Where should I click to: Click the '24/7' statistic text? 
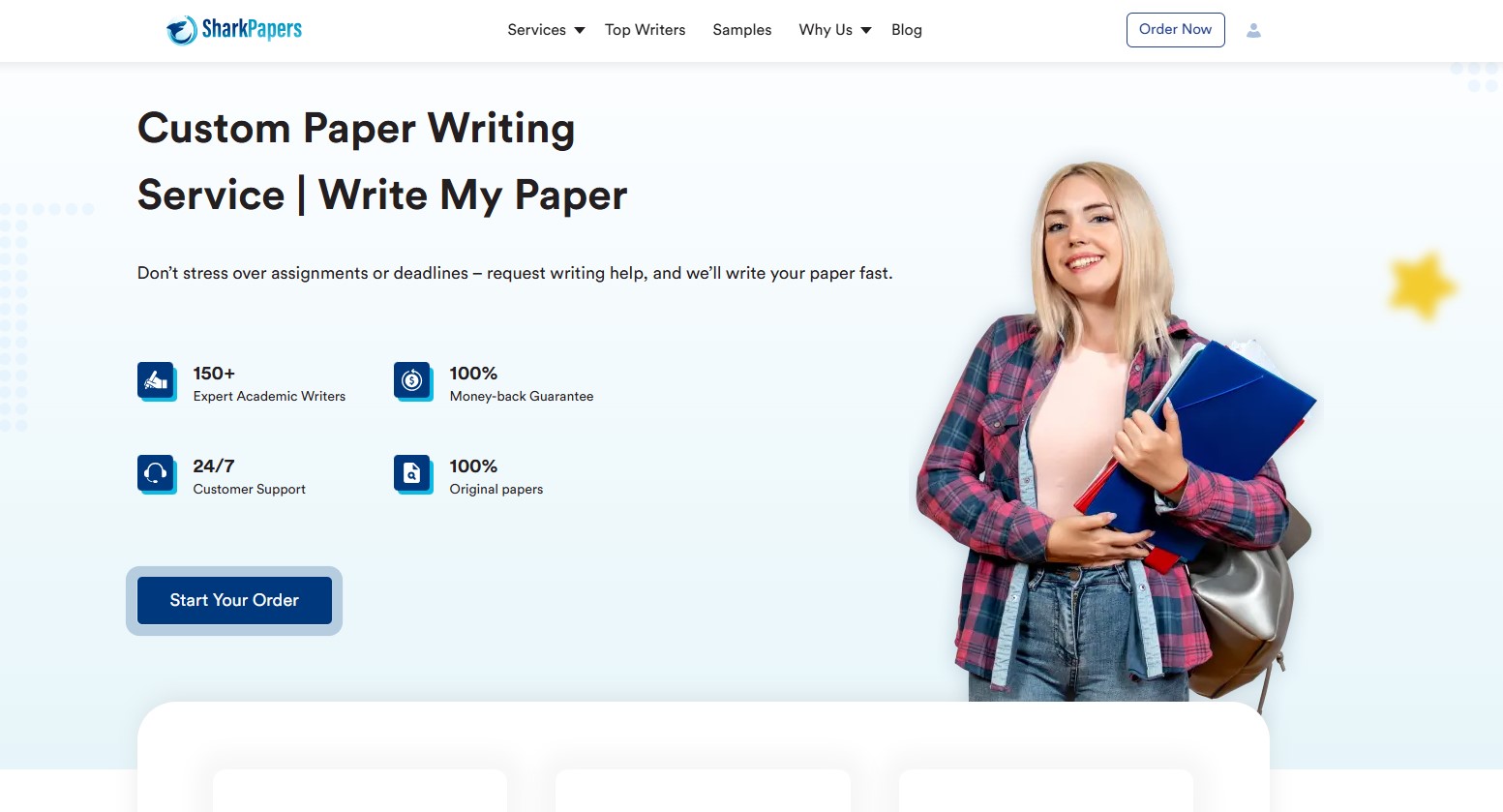pos(214,466)
